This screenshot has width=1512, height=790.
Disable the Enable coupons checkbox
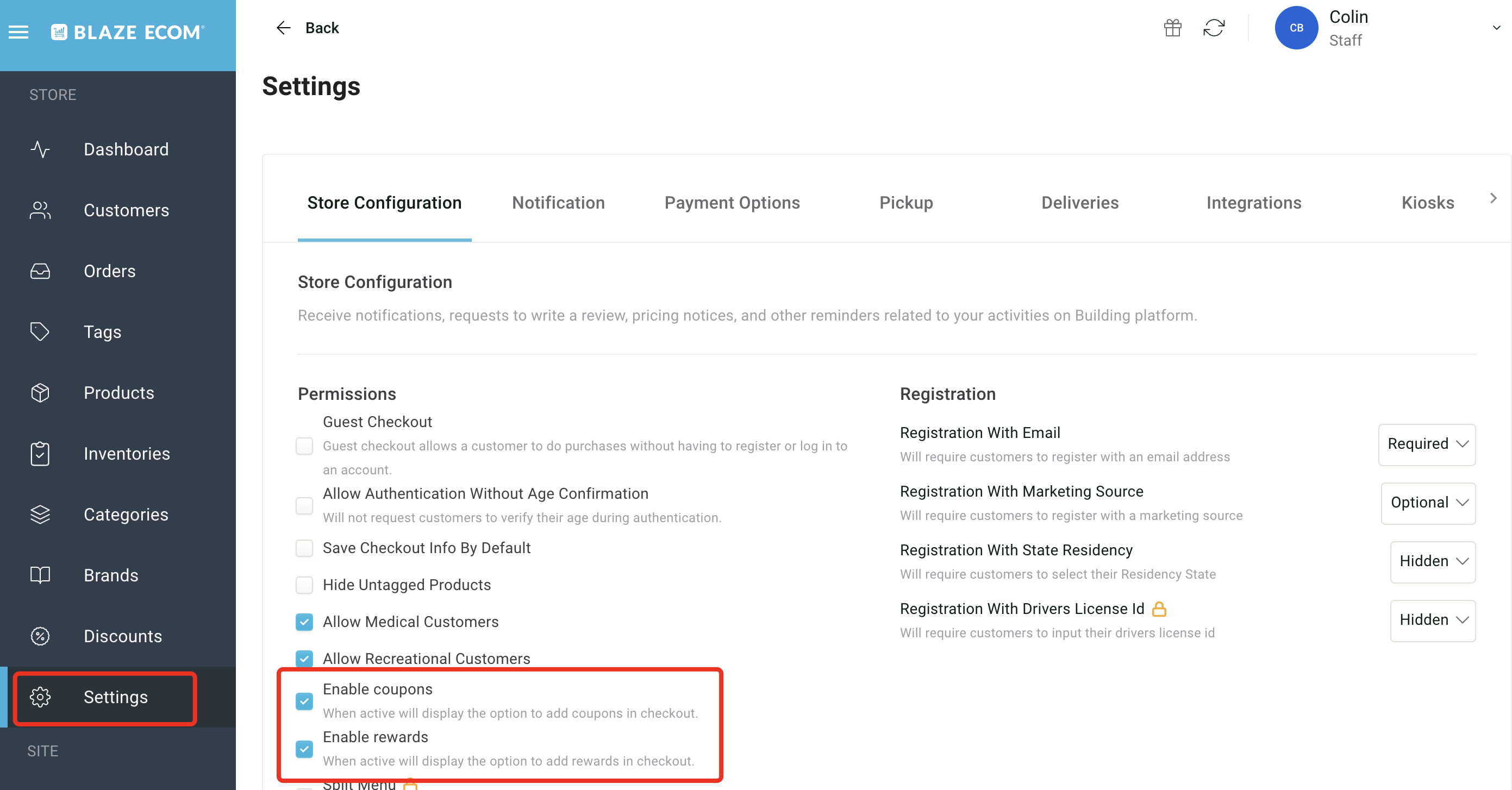pos(305,702)
